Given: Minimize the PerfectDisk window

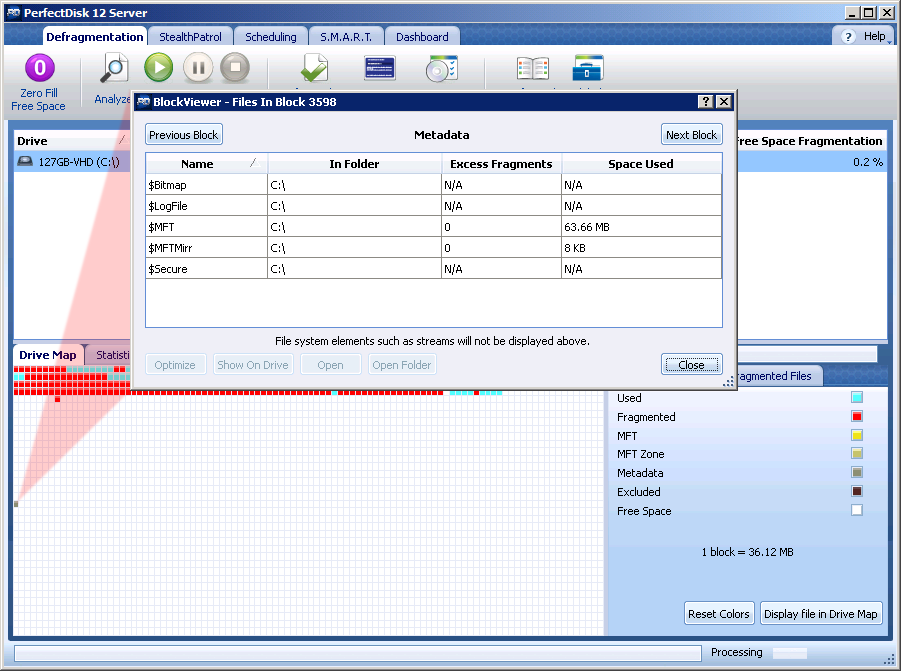Looking at the screenshot, I should pos(853,12).
